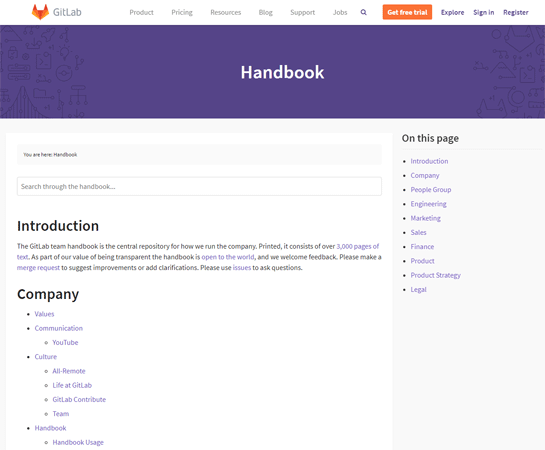Viewport: 545px width, 450px height.
Task: Jump to Legal in On this page
Action: point(418,289)
